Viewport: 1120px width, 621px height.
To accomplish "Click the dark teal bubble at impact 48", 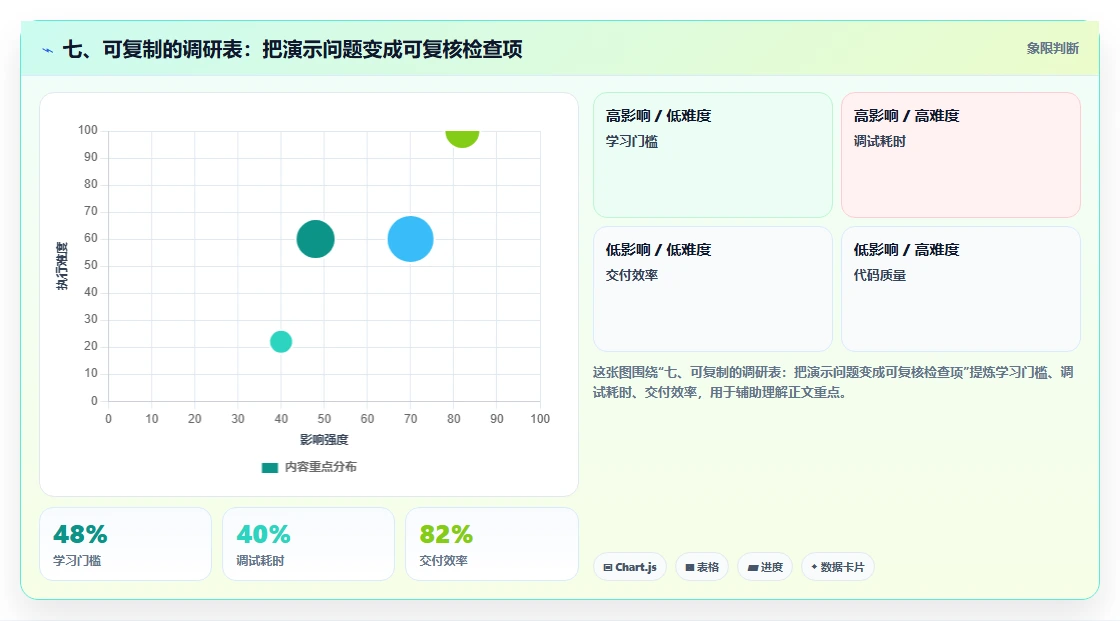I will tap(316, 239).
